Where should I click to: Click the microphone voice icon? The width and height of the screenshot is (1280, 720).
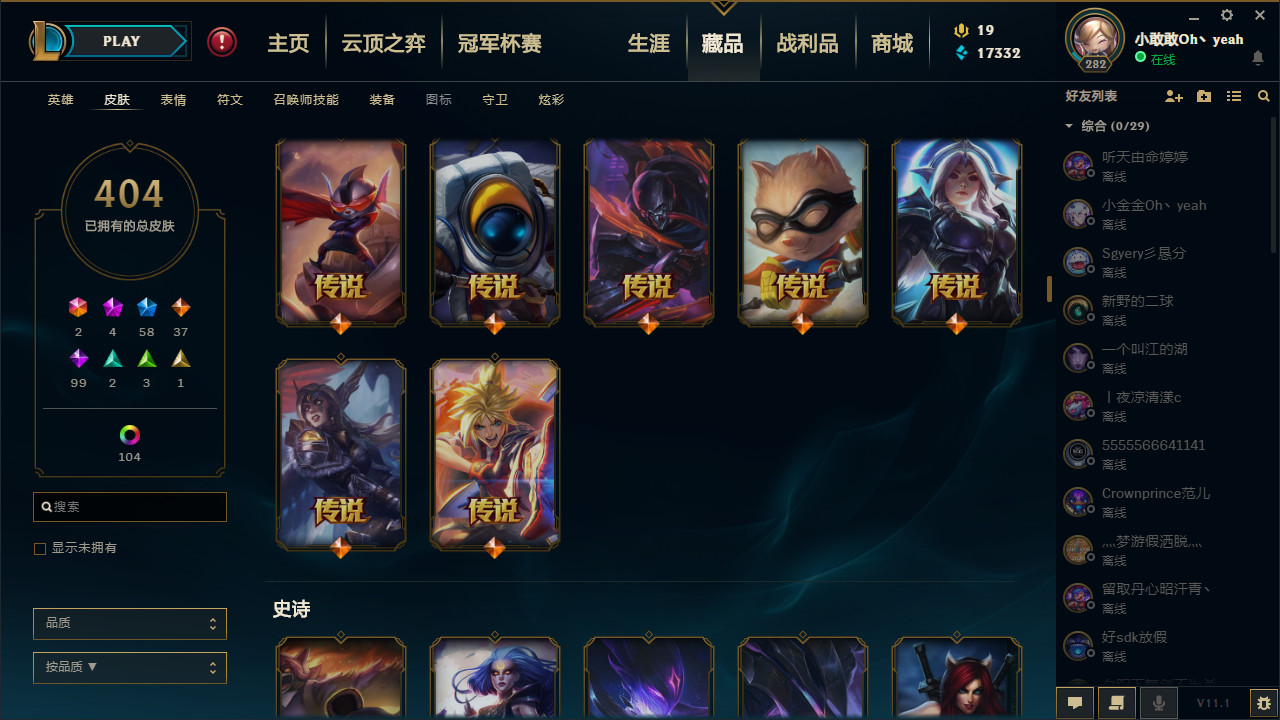(1159, 703)
